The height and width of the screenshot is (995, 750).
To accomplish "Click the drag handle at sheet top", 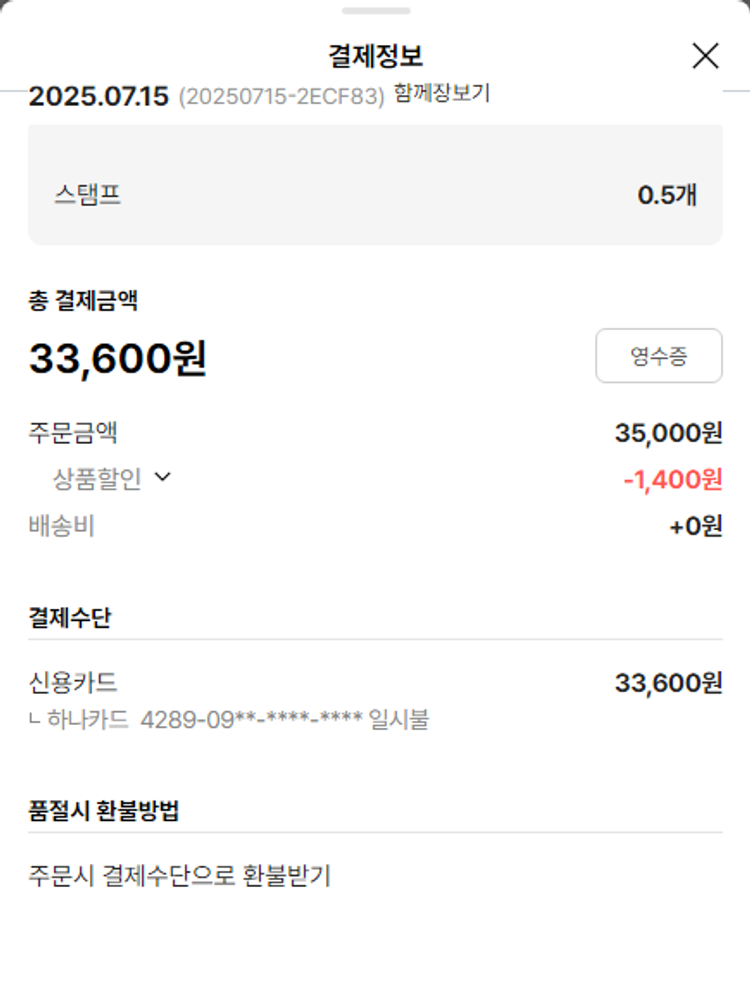I will [x=375, y=11].
